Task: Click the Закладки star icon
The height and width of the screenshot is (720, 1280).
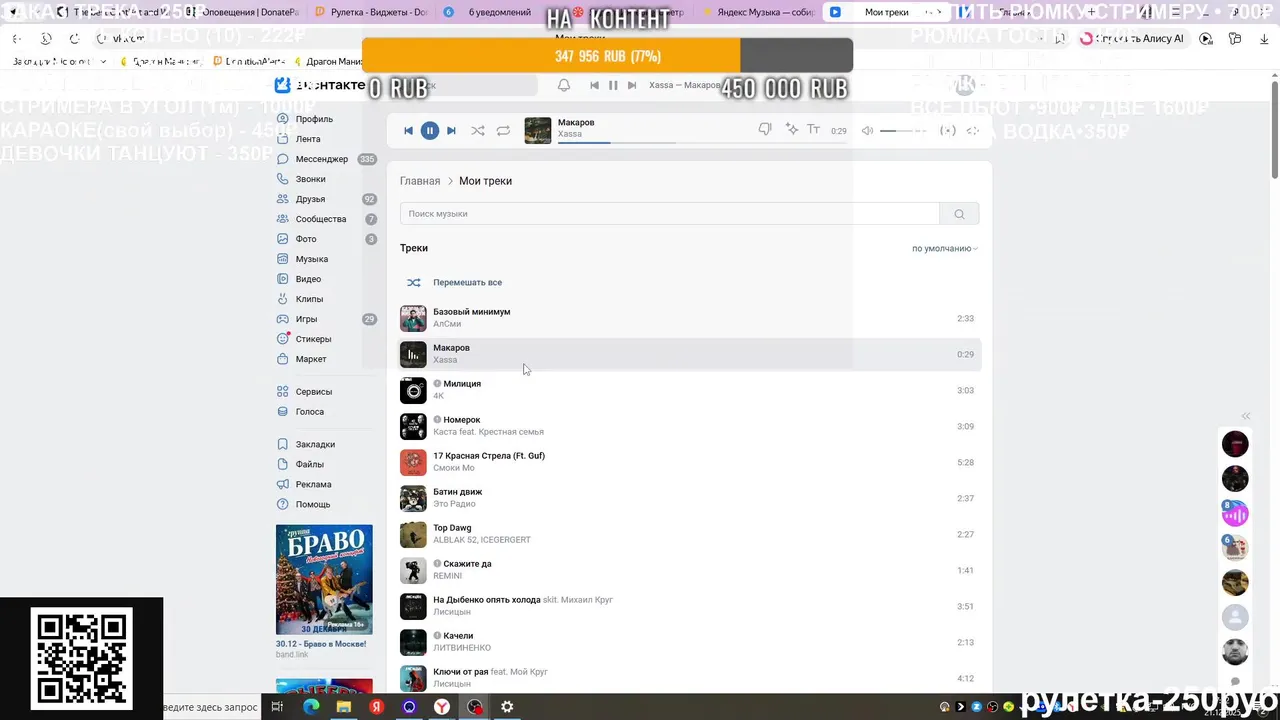Action: coord(283,444)
